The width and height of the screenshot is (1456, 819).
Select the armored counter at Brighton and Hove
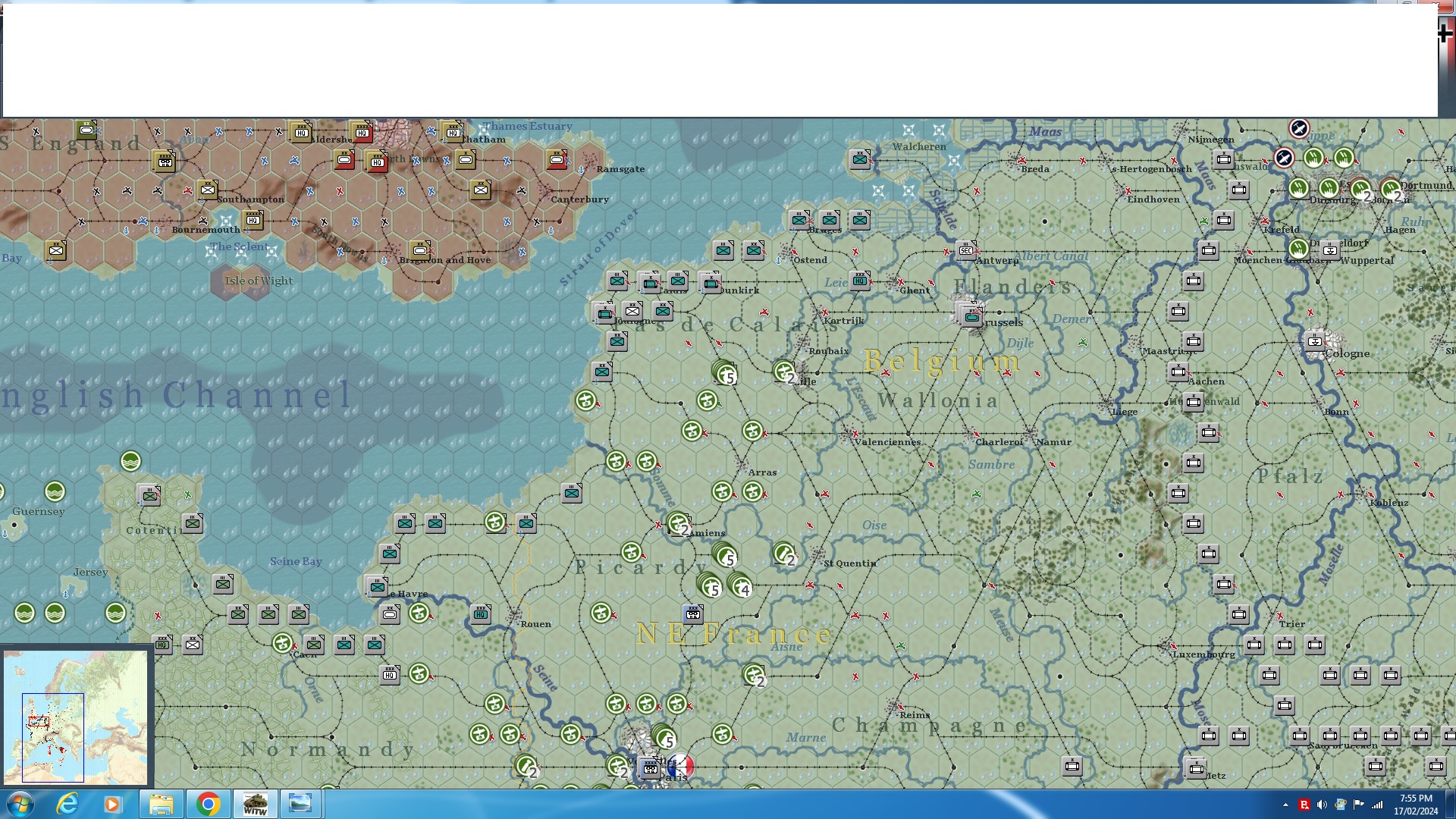[420, 250]
